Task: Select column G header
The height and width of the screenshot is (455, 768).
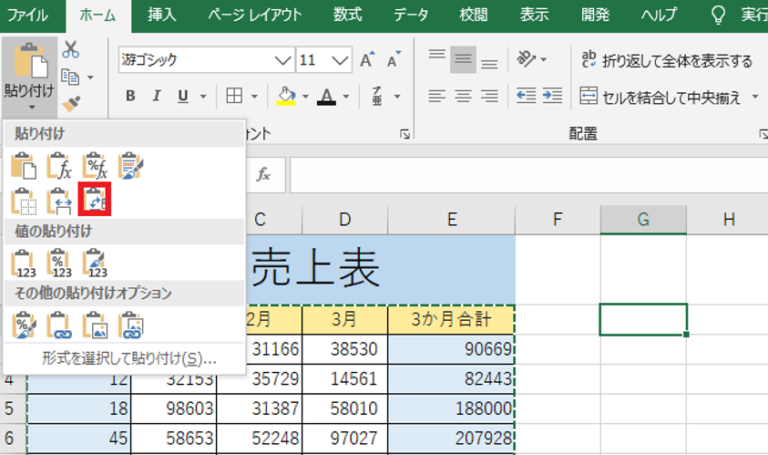Action: [643, 219]
